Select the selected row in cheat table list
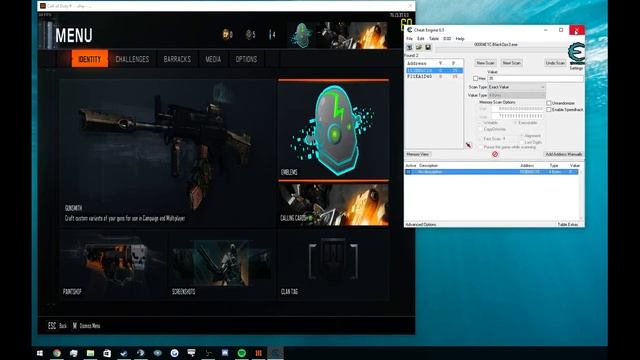 tap(491, 172)
